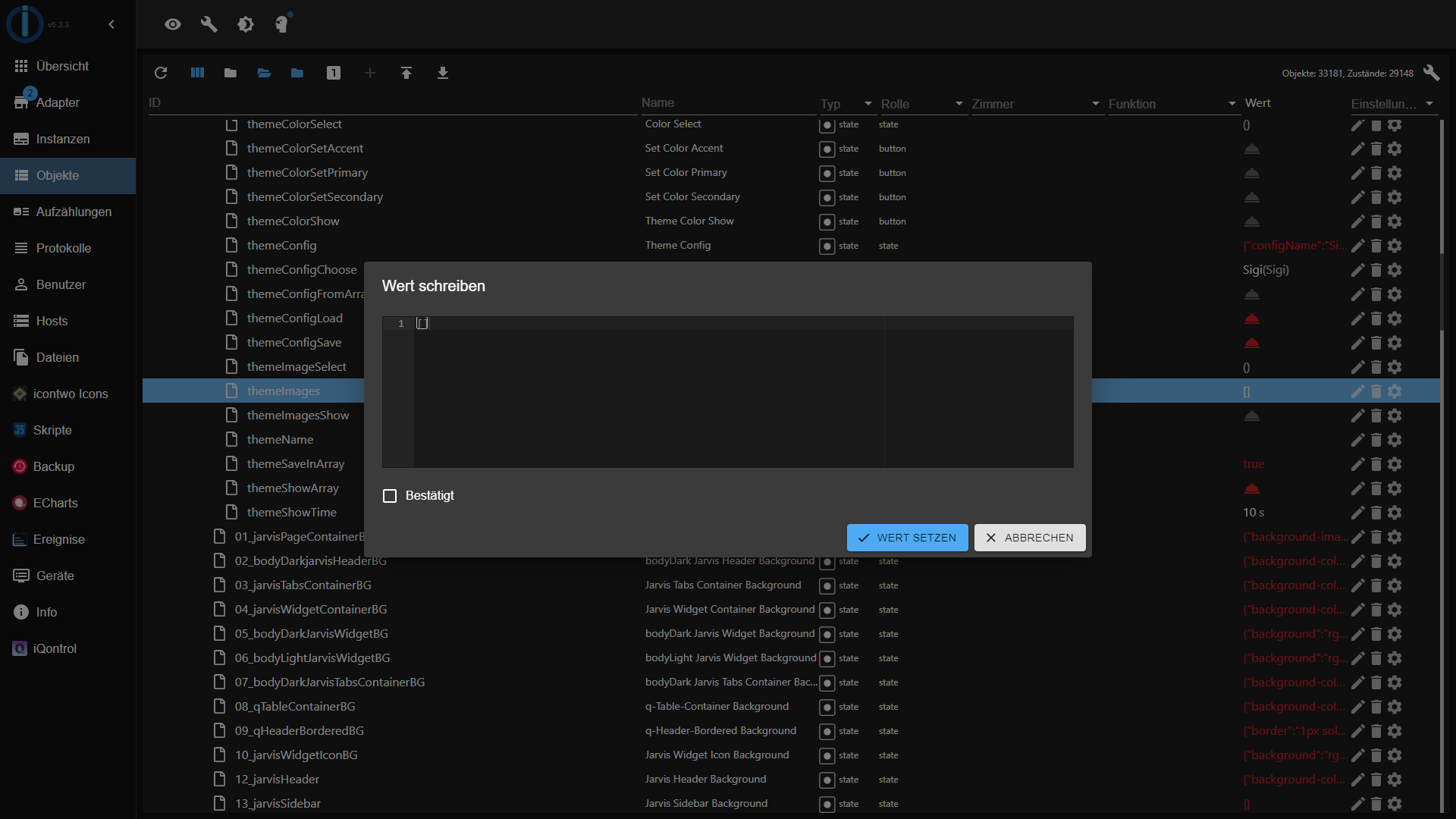Open Benutzer in the sidebar
Screen dimensions: 1456x819
coord(67,285)
